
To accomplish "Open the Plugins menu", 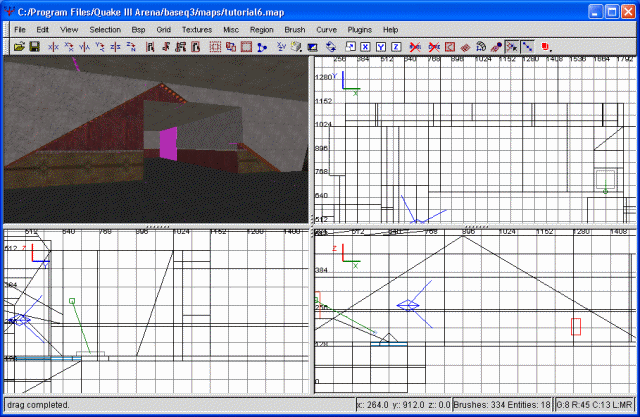I will click(x=360, y=30).
